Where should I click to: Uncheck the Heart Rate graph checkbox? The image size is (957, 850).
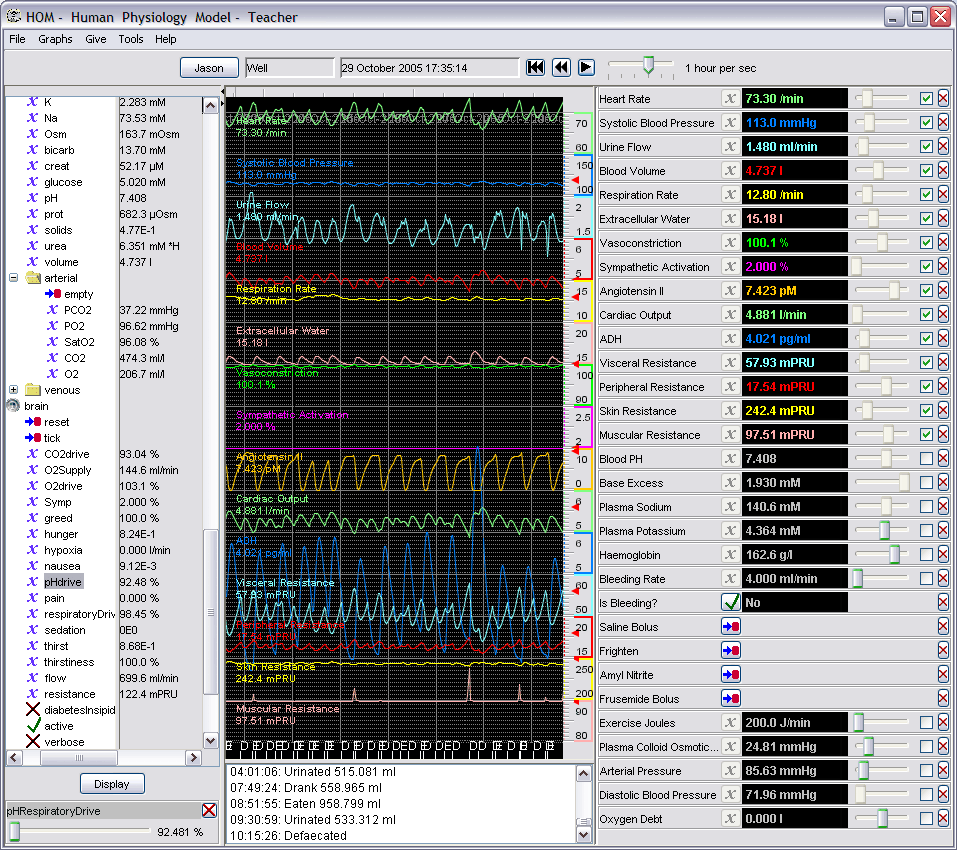[x=926, y=99]
